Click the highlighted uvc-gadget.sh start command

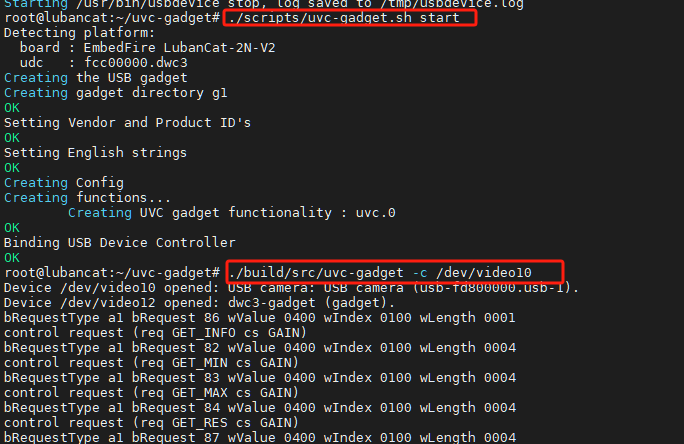tap(344, 18)
